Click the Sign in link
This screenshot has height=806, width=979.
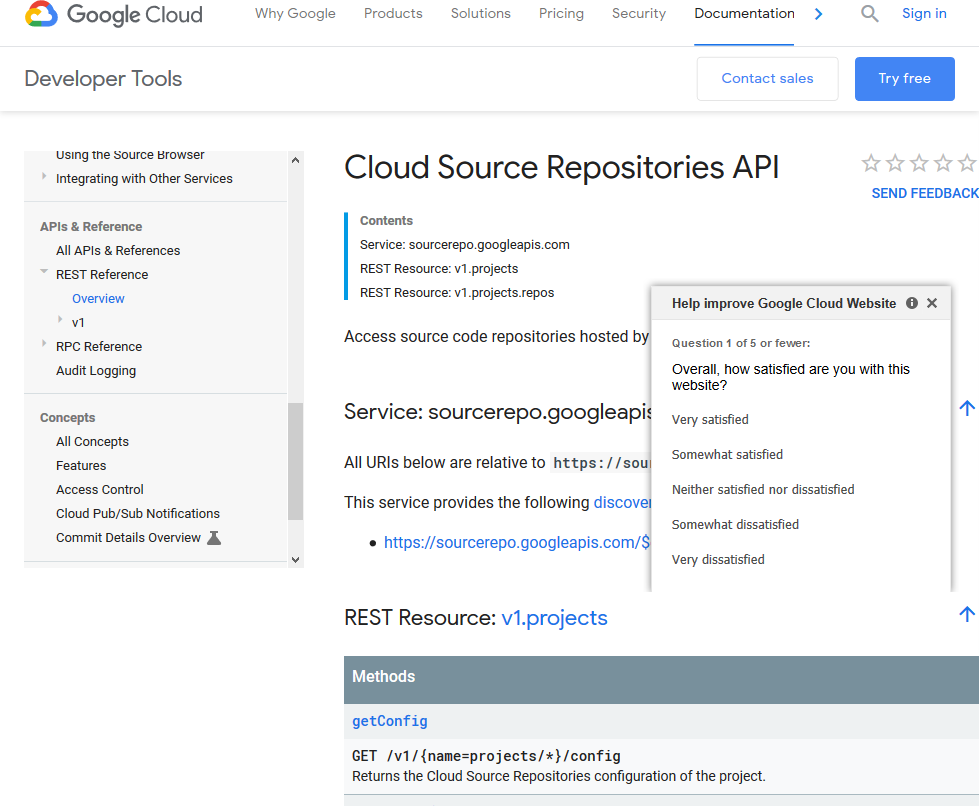click(923, 14)
